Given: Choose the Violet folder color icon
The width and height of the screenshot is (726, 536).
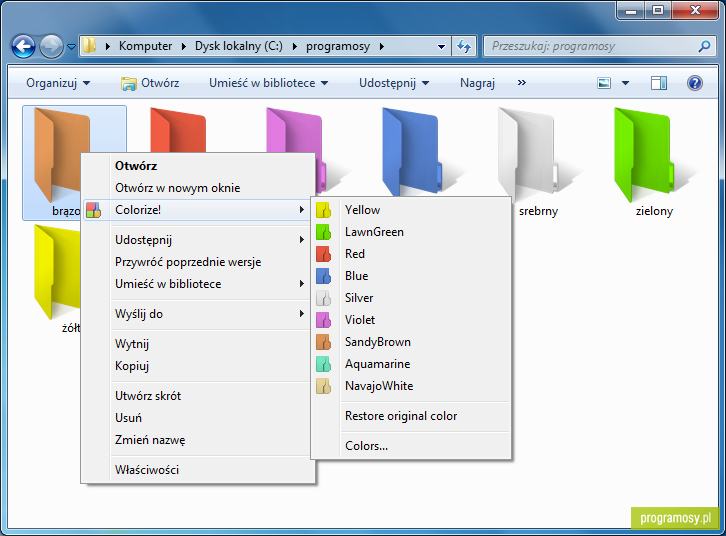Looking at the screenshot, I should tap(324, 320).
